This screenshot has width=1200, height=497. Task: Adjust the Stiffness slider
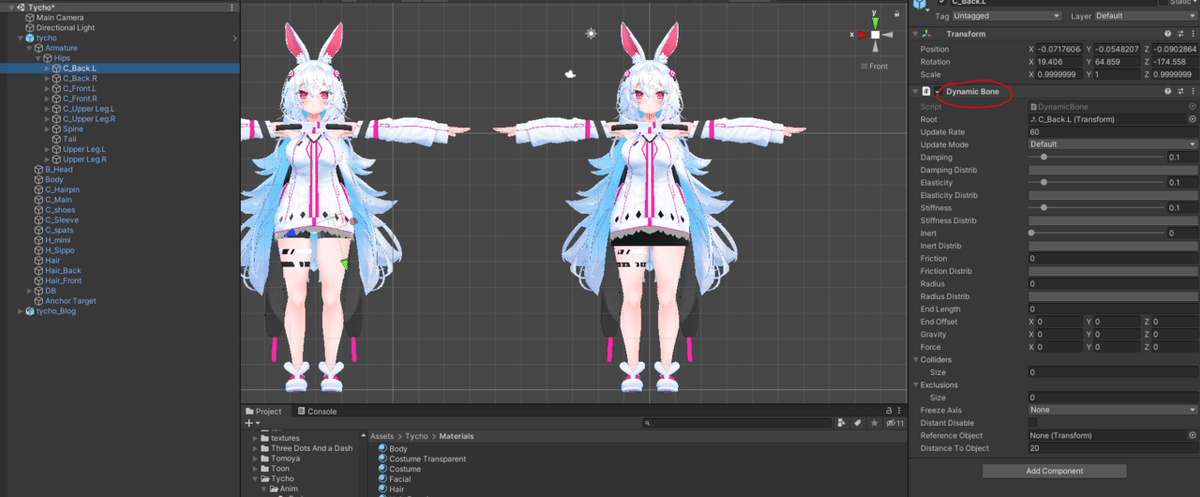pyautogui.click(x=1095, y=207)
